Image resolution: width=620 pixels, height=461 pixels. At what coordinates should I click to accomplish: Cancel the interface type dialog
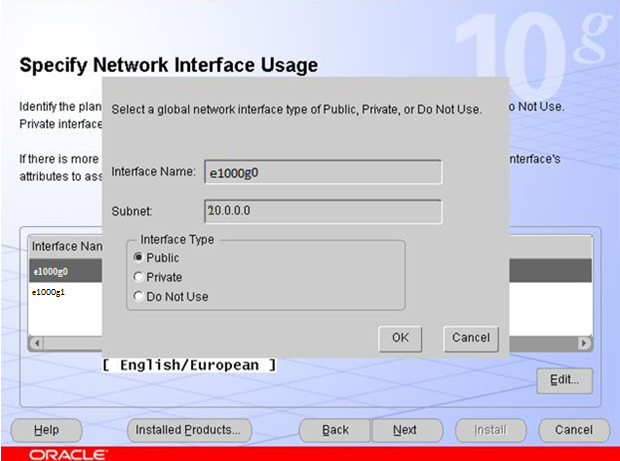point(470,338)
